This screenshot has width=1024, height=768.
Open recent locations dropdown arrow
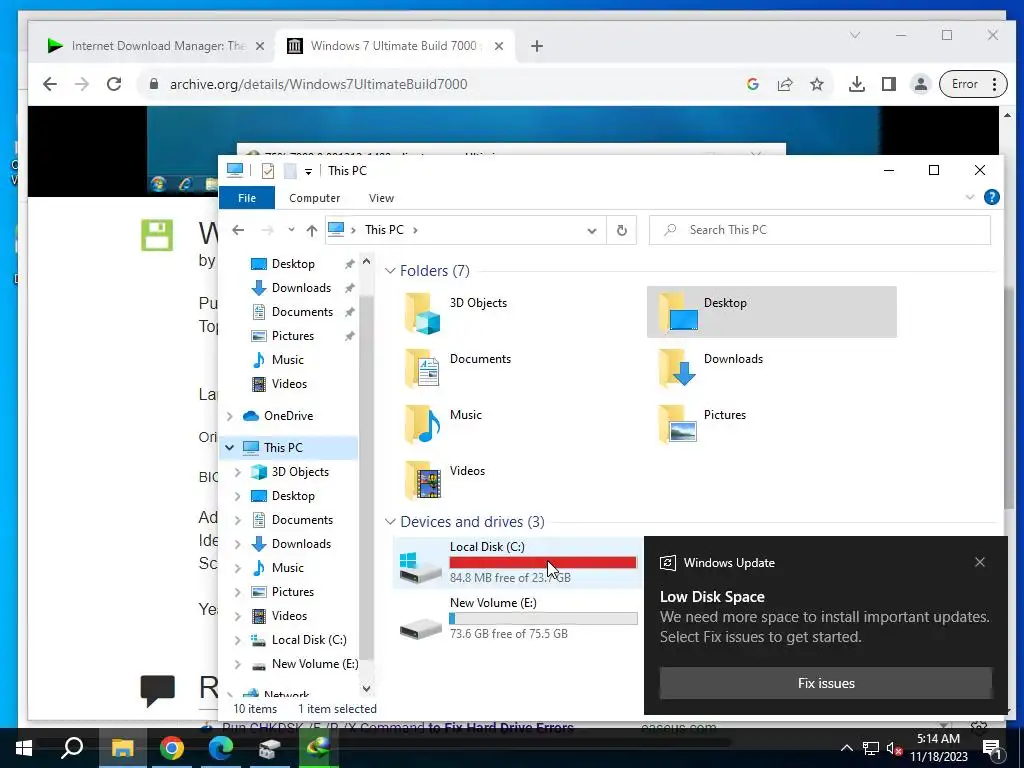point(291,230)
